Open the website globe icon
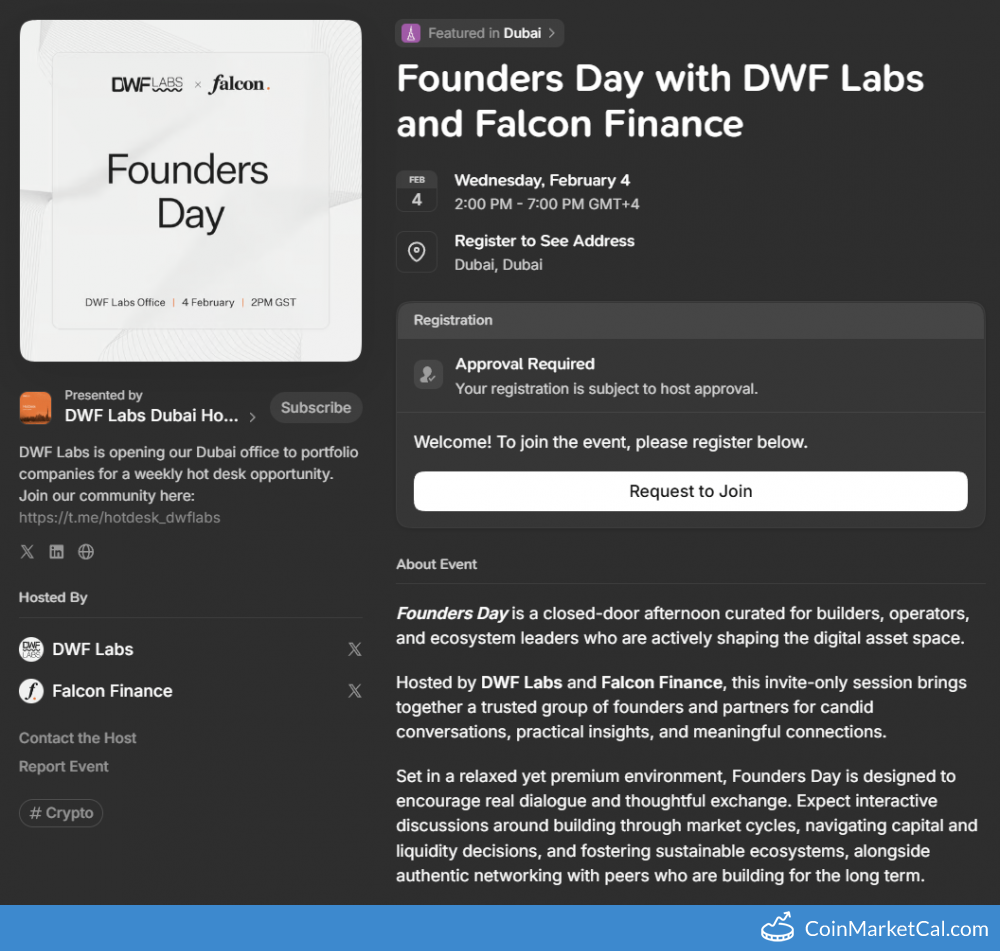The image size is (1000, 951). tap(86, 552)
